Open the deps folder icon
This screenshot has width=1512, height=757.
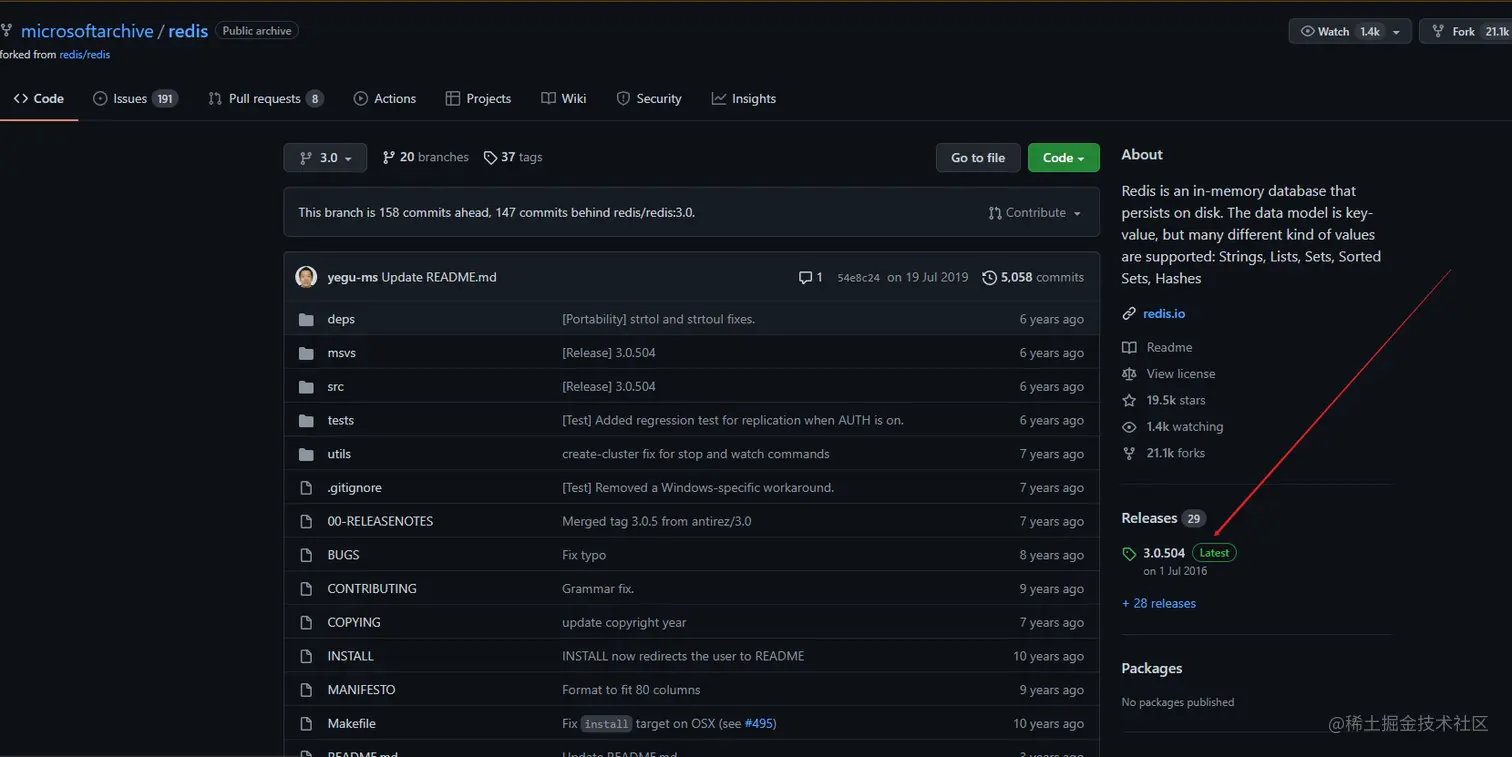click(x=306, y=319)
